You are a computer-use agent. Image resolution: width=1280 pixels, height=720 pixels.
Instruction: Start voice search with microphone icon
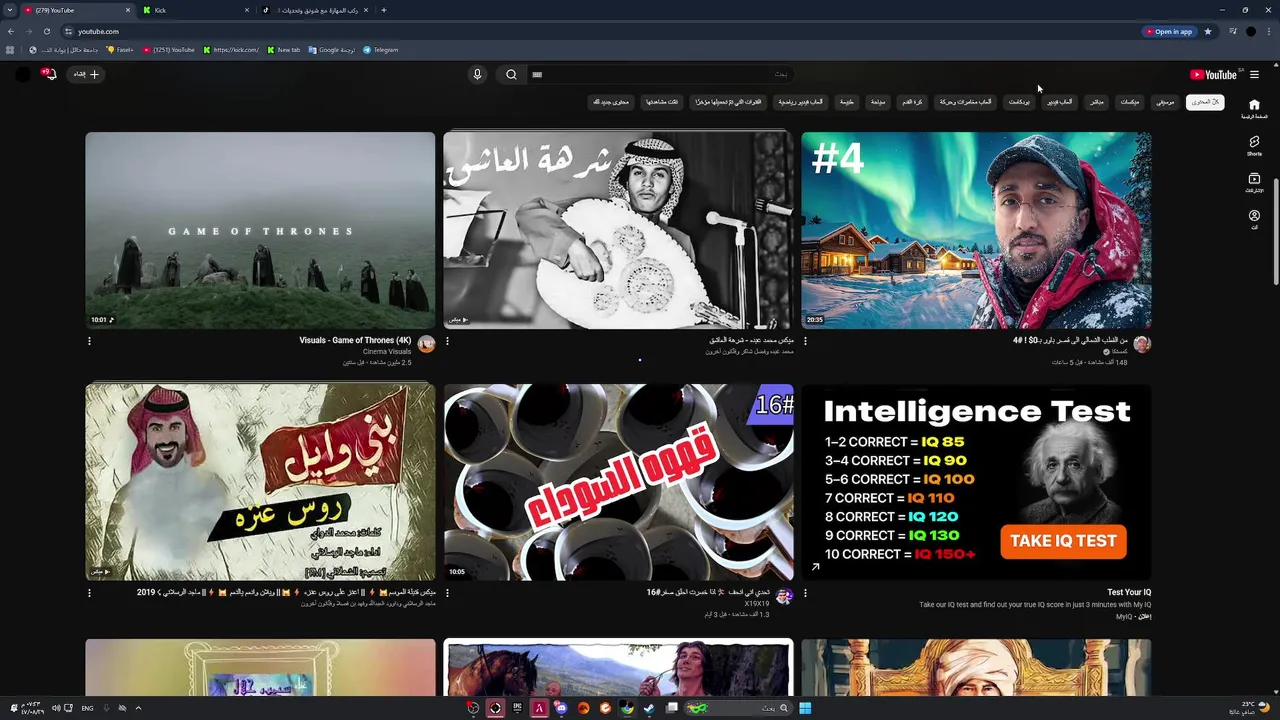[x=477, y=74]
